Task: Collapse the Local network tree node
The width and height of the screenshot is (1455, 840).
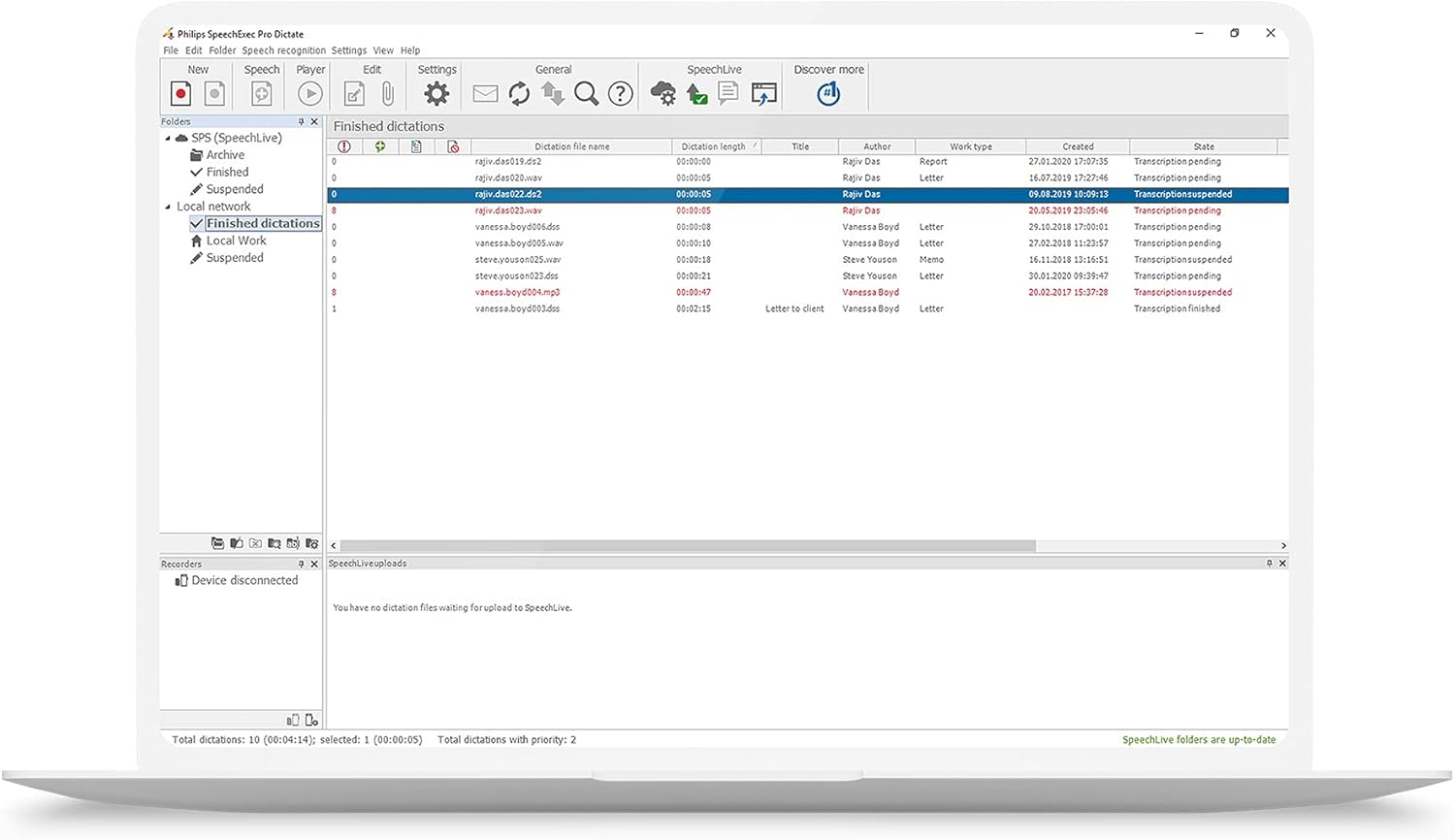Action: (x=168, y=207)
